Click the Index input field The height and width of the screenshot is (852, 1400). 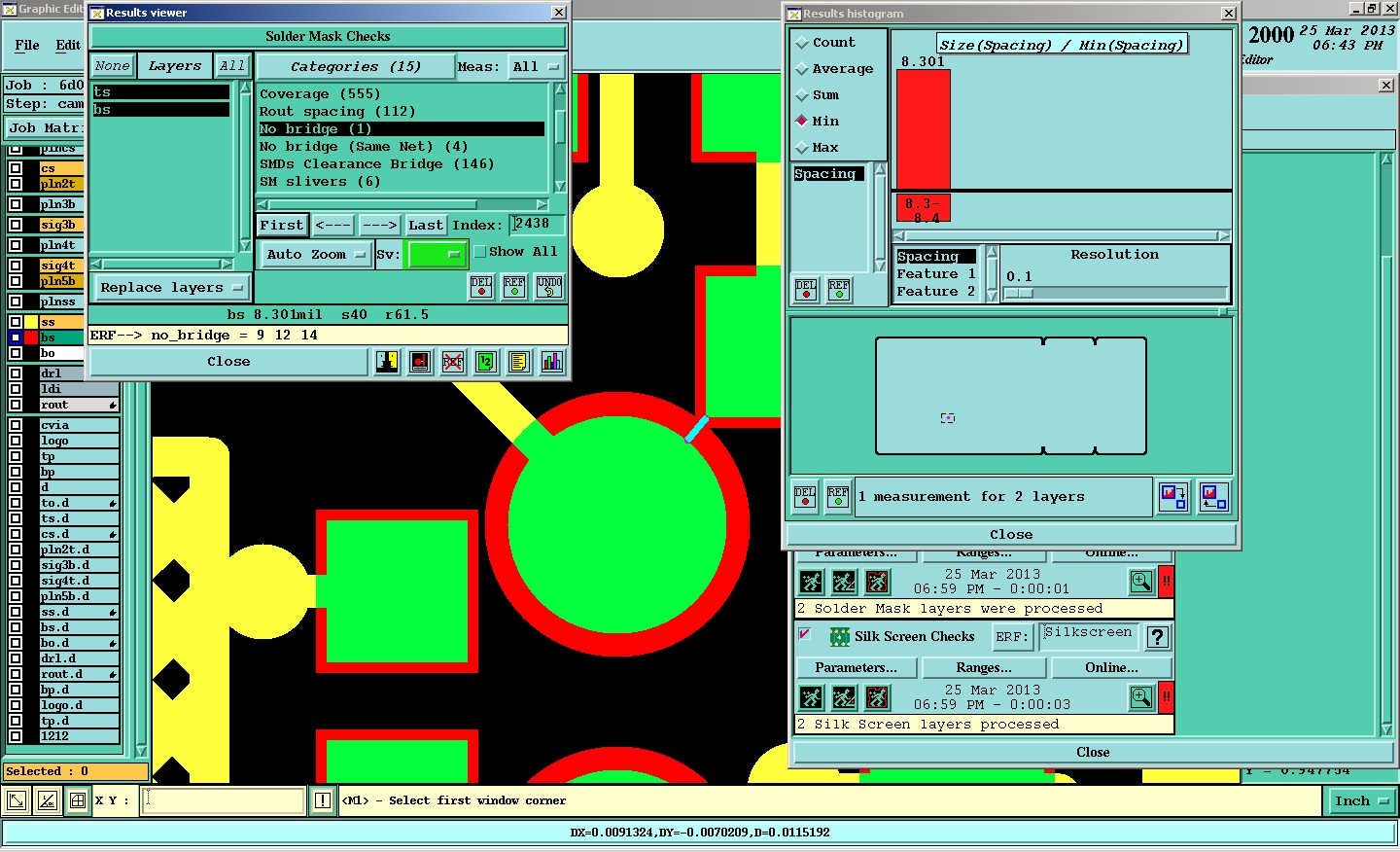(537, 225)
